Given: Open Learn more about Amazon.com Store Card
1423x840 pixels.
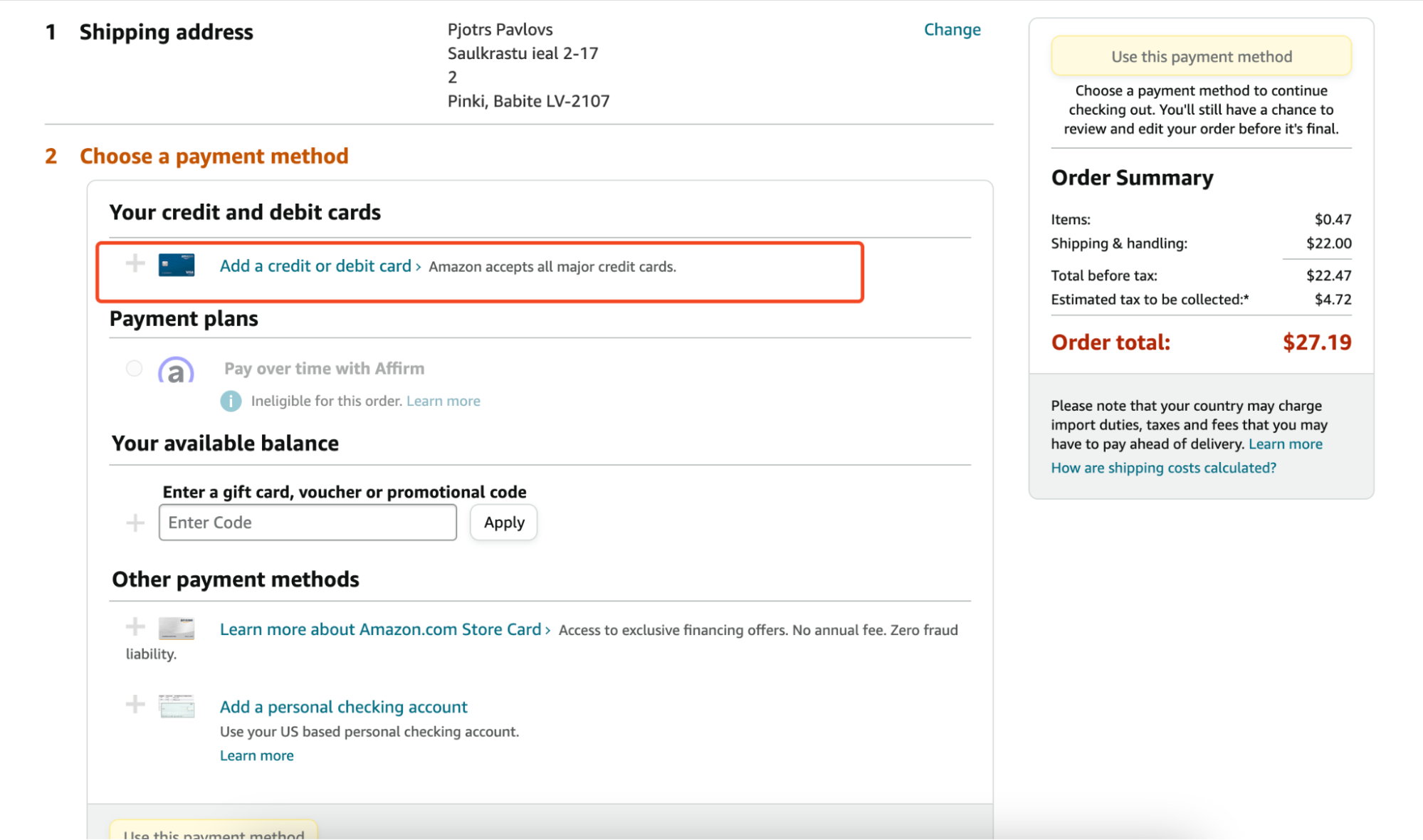Looking at the screenshot, I should 381,629.
